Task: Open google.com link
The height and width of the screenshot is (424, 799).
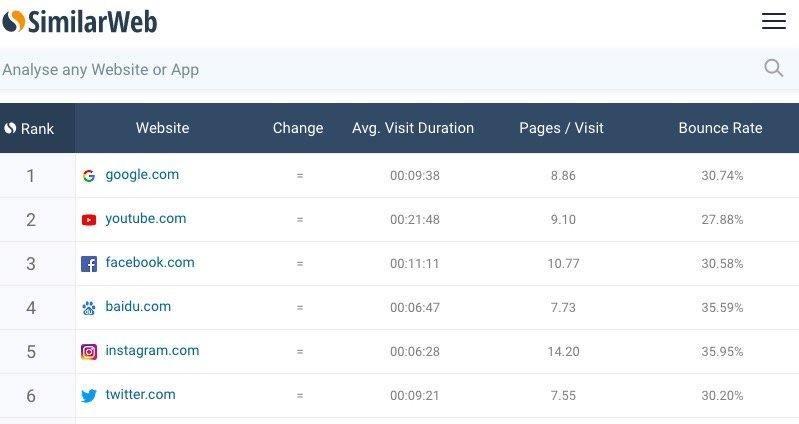Action: click(142, 175)
